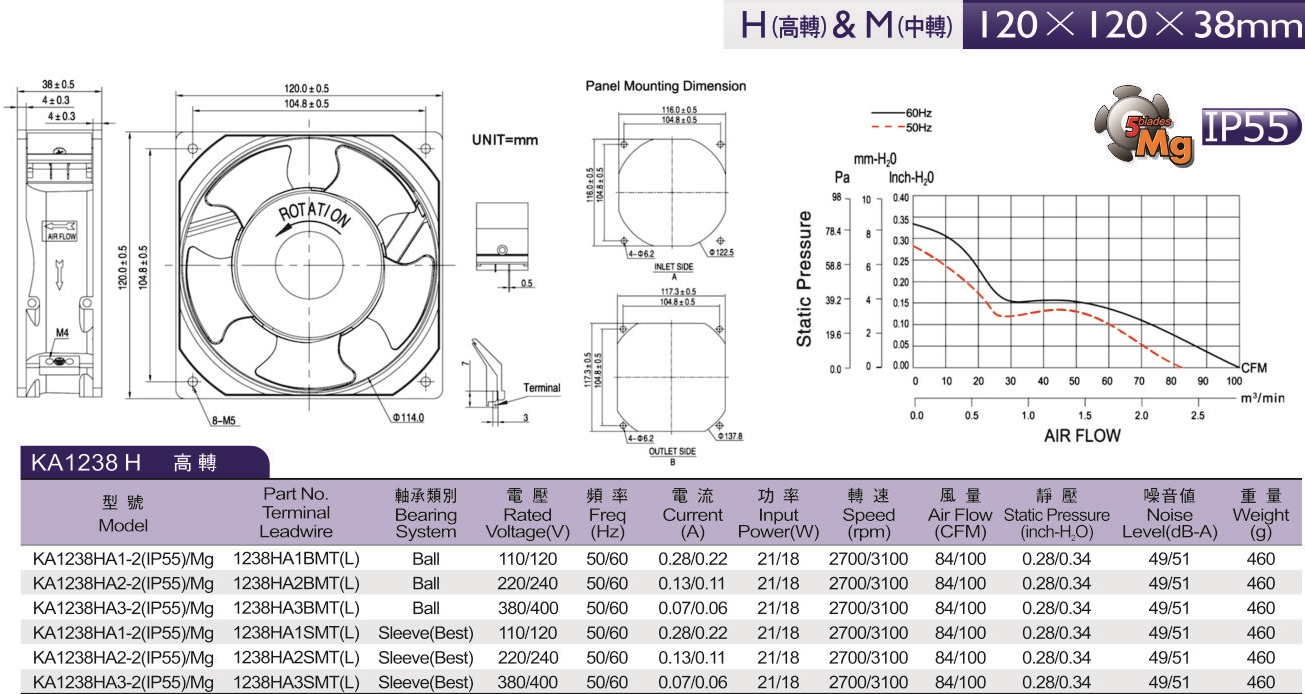Click the Static Pressure axis label
1305x694 pixels.
click(x=804, y=279)
